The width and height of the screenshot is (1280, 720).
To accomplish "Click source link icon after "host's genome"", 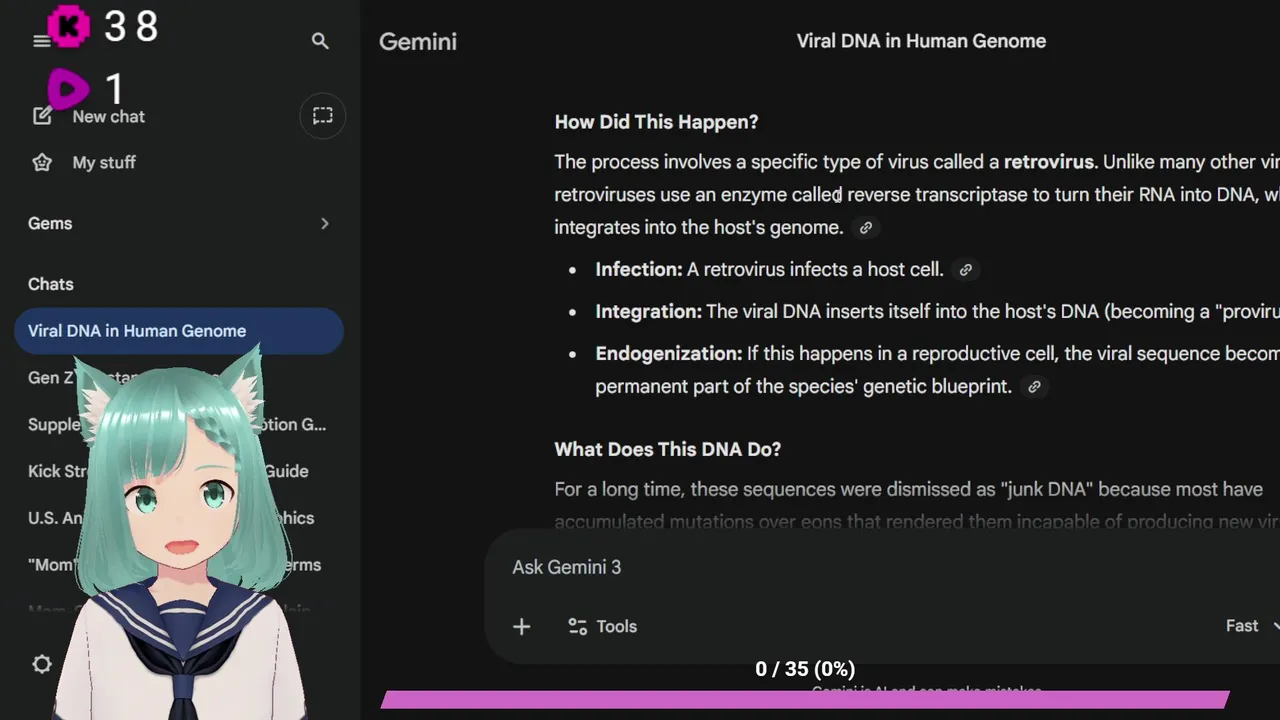I will tap(866, 228).
